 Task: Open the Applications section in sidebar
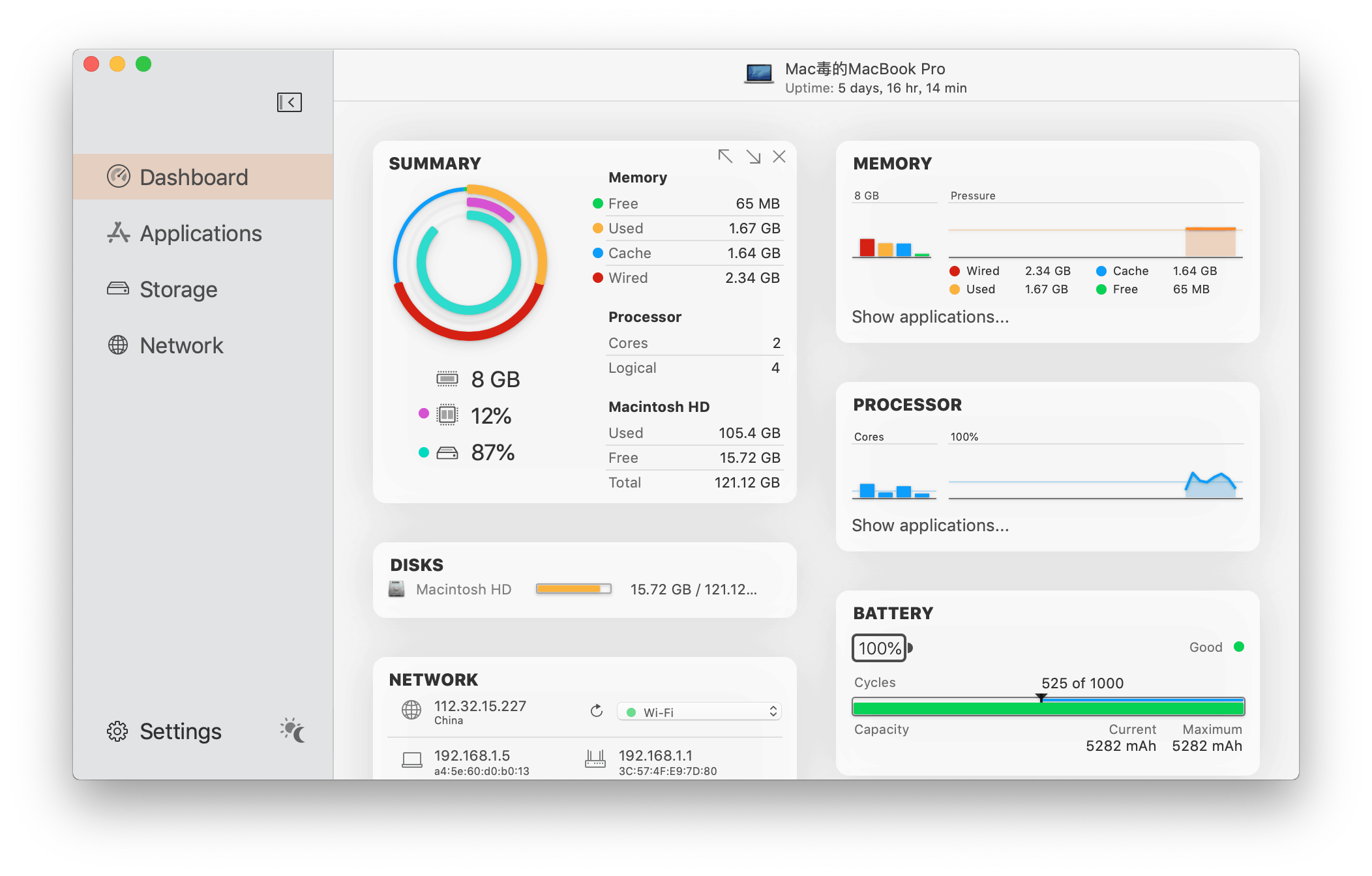point(201,233)
